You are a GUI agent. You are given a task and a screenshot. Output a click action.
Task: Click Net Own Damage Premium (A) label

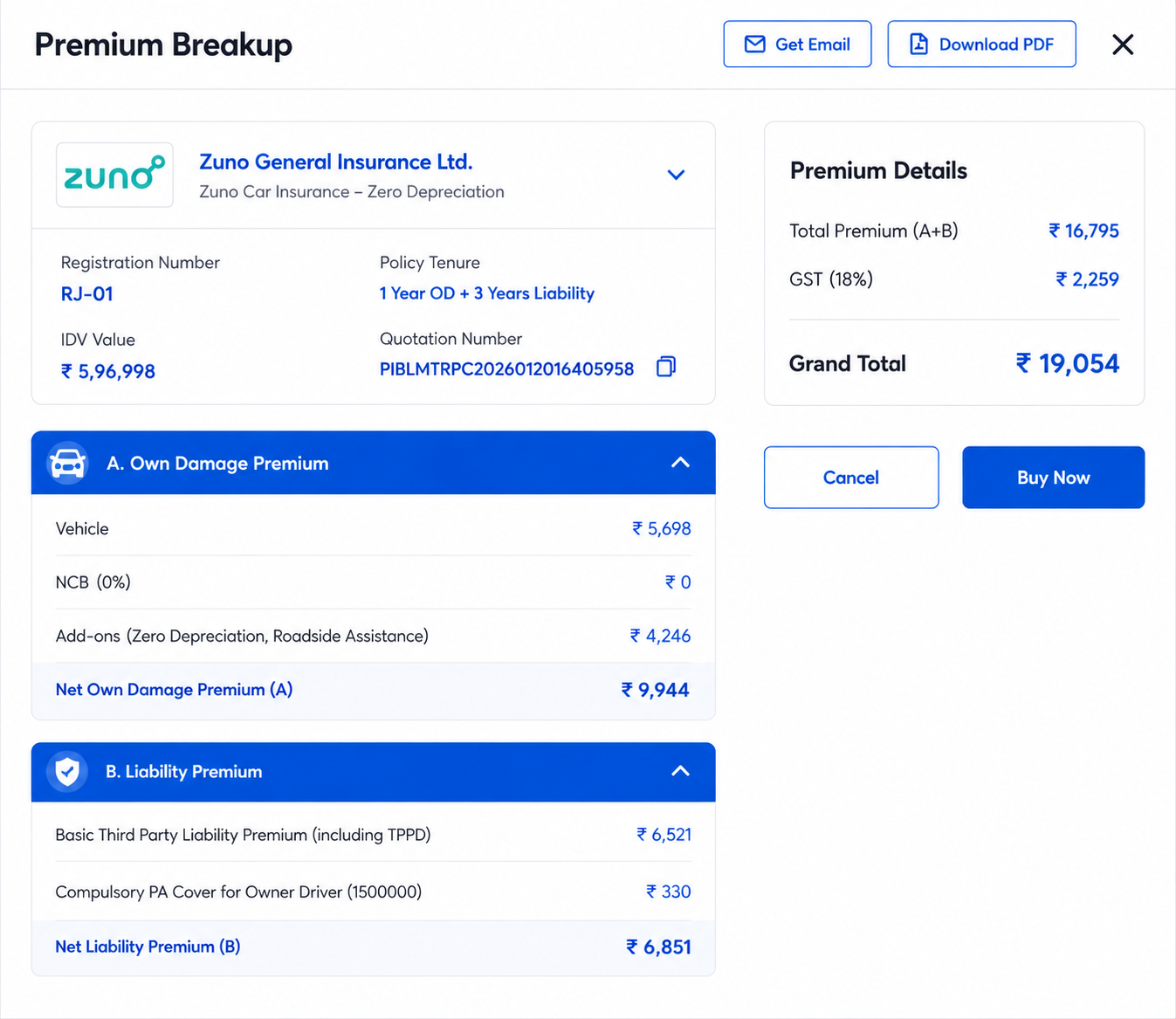point(174,690)
